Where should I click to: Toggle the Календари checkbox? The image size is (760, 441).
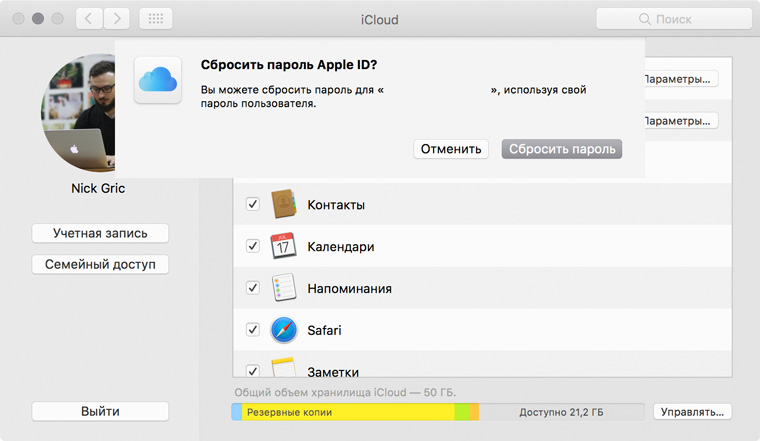coord(253,246)
